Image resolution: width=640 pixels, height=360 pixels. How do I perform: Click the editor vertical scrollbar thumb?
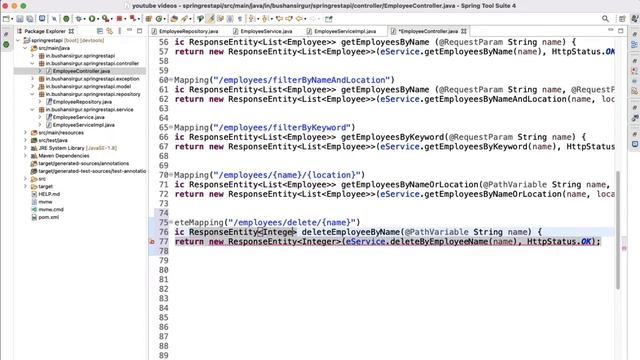pyautogui.click(x=618, y=230)
